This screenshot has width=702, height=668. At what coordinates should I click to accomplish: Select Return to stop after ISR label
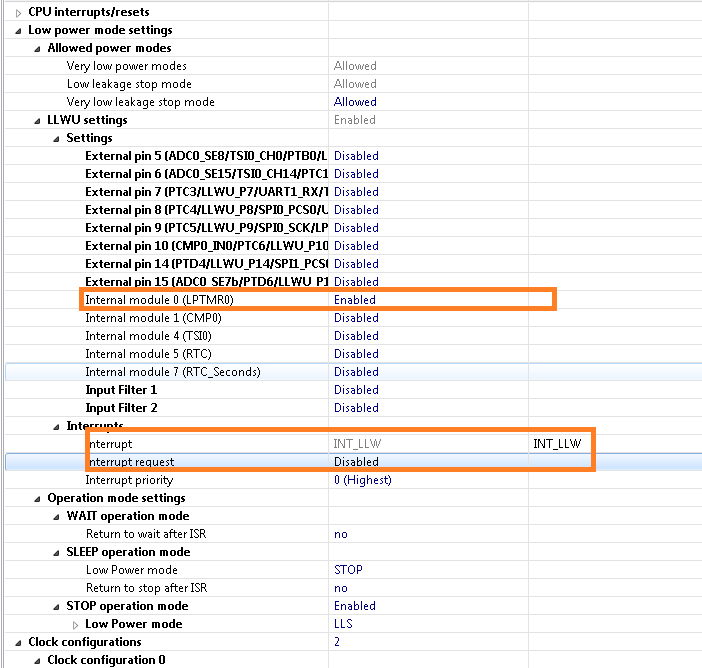[146, 587]
